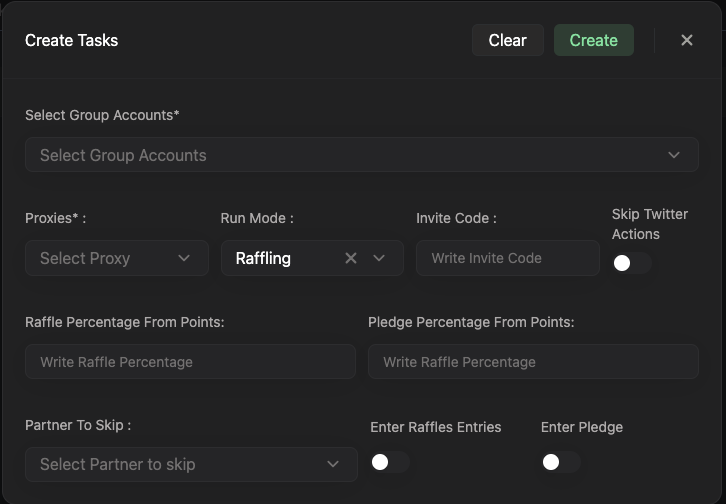Click the Run Mode chevron arrow
Image resolution: width=726 pixels, height=504 pixels.
point(379,258)
